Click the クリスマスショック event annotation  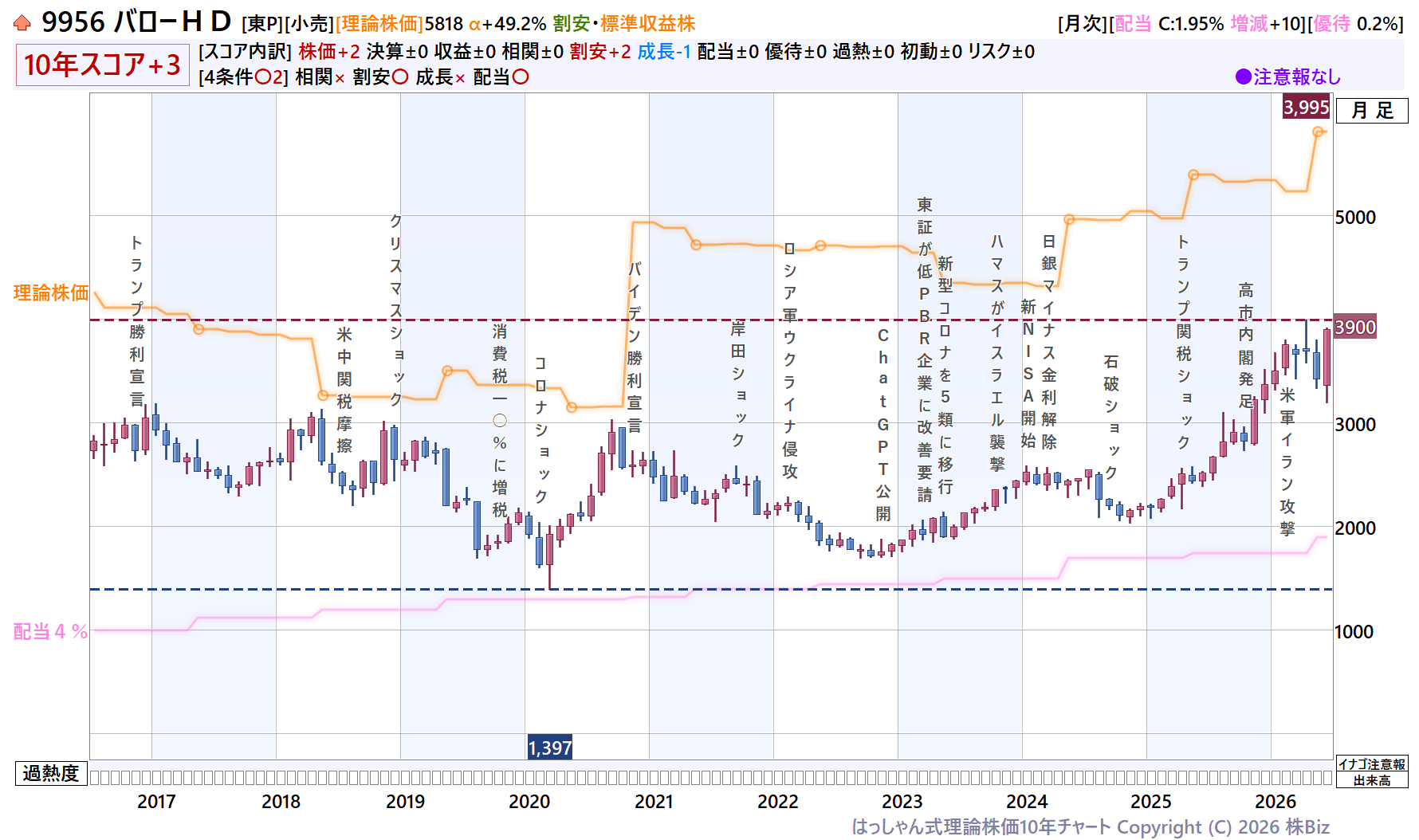point(395,310)
